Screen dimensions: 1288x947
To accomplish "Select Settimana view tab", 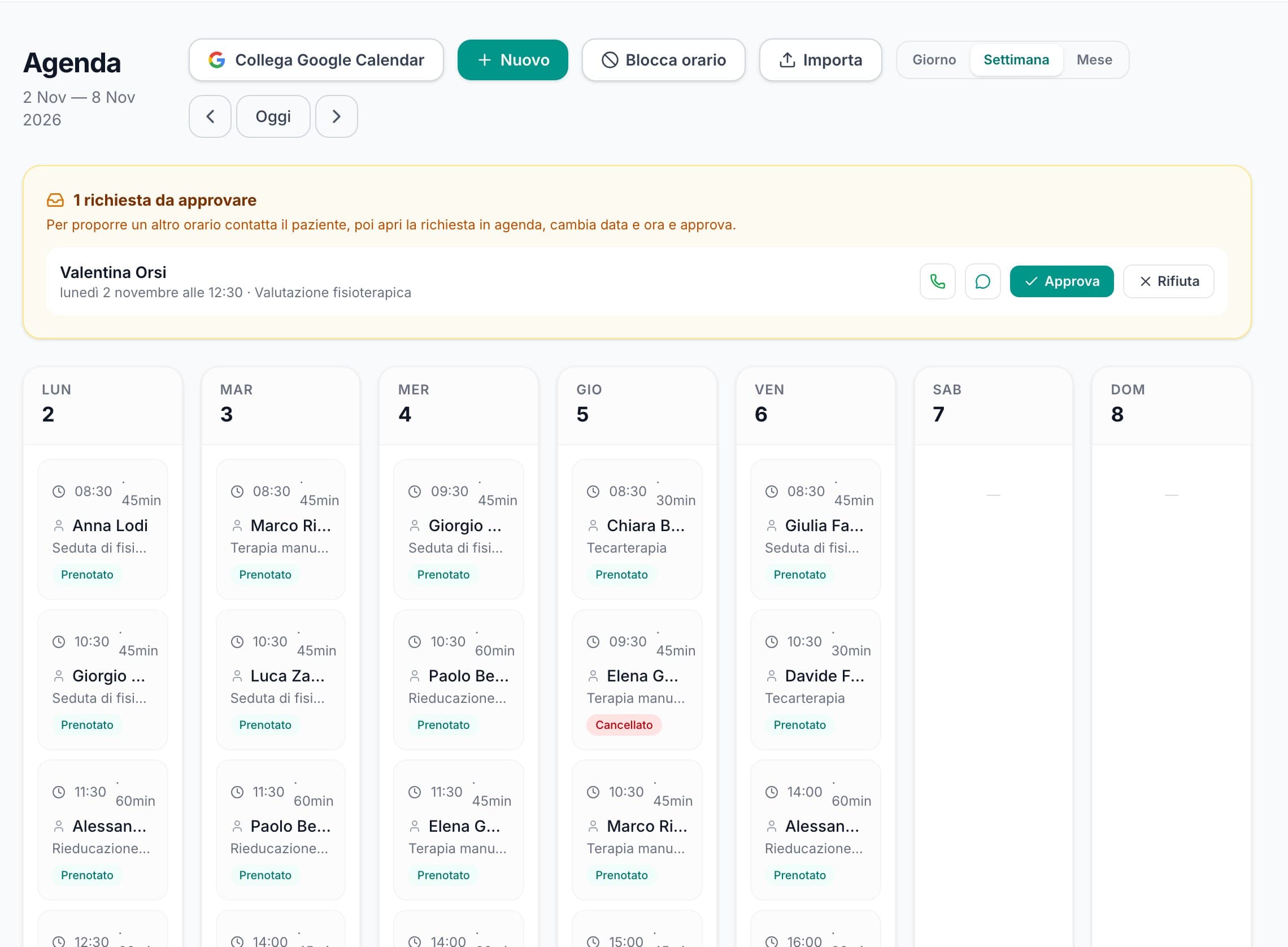I will tap(1016, 60).
